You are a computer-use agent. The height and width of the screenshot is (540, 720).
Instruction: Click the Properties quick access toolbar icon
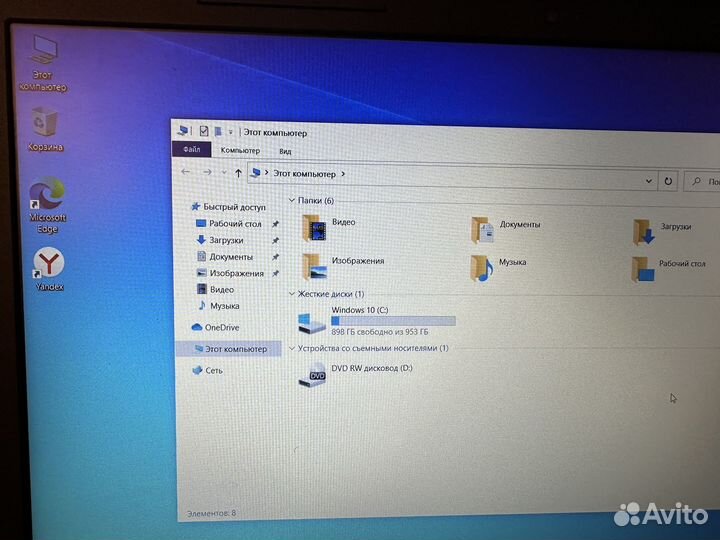pos(204,131)
